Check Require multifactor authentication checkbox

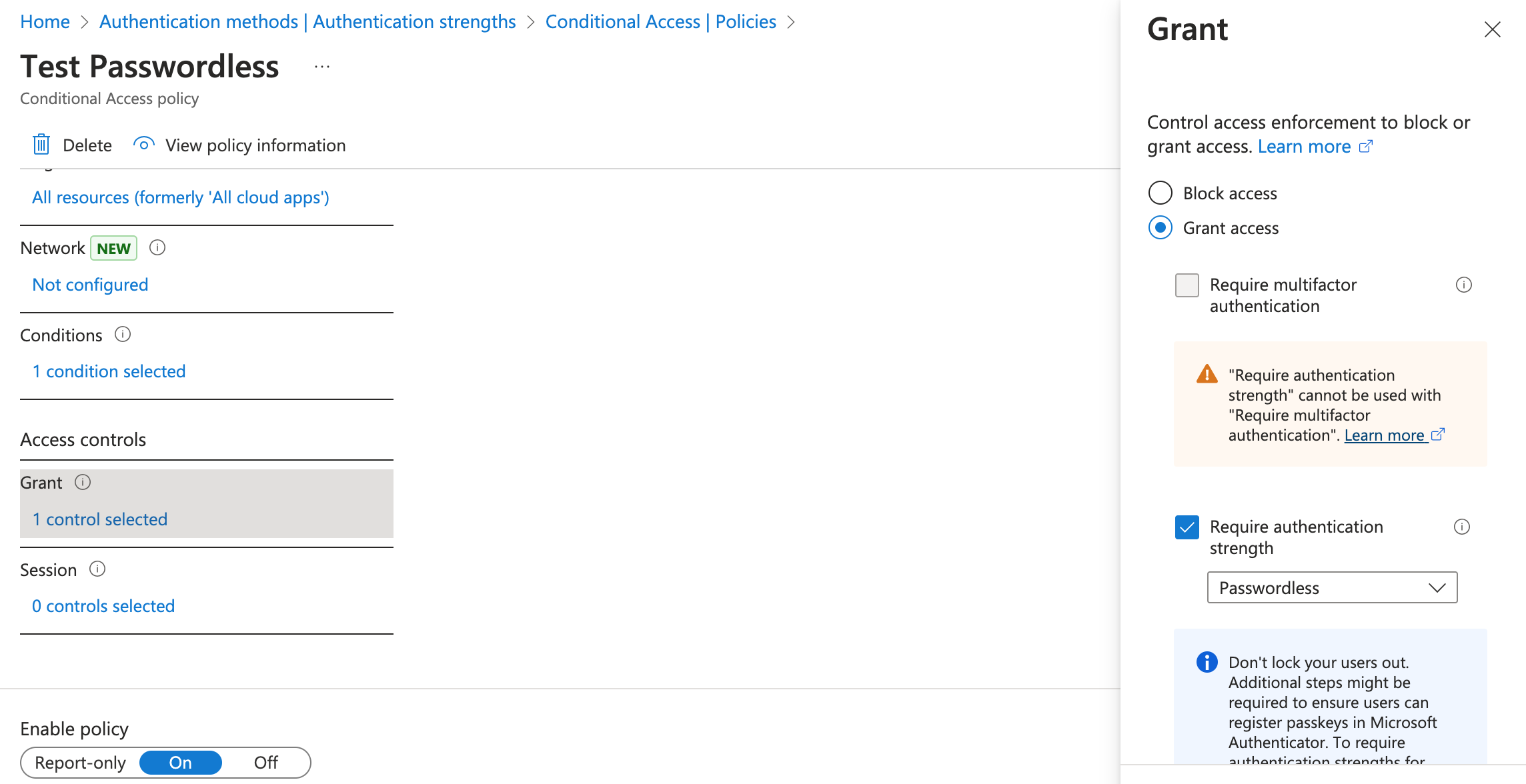coord(1187,285)
